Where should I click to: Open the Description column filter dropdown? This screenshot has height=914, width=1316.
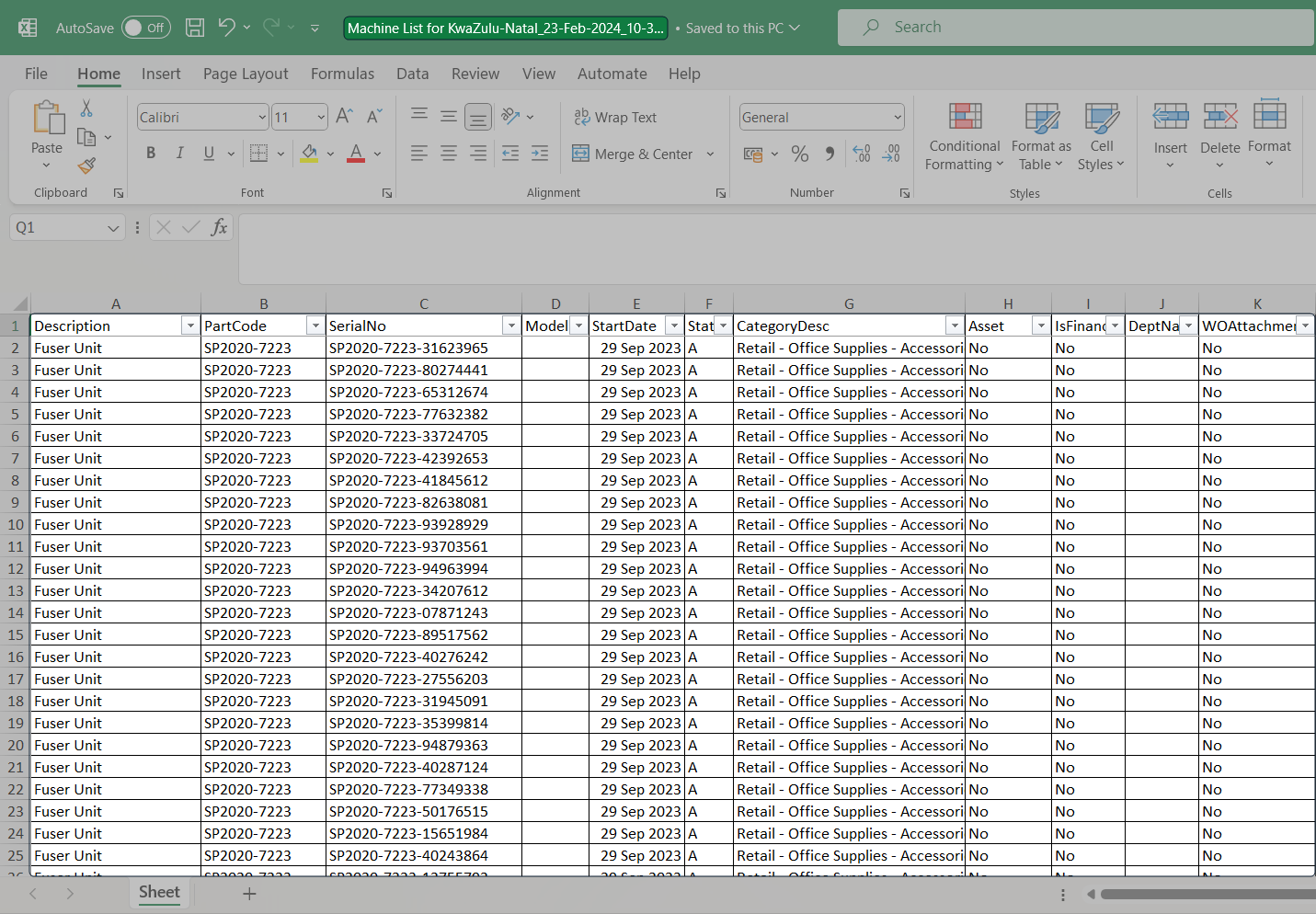[x=189, y=326]
